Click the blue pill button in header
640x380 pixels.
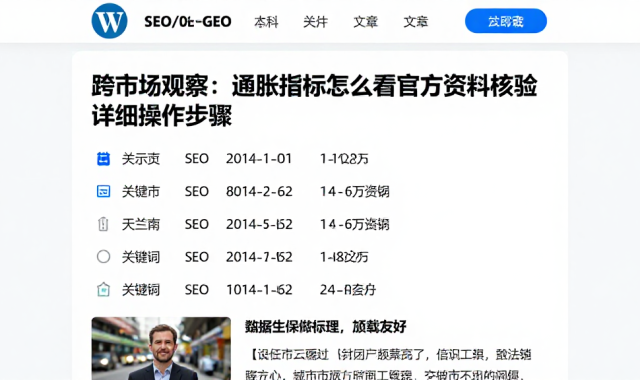click(x=506, y=21)
